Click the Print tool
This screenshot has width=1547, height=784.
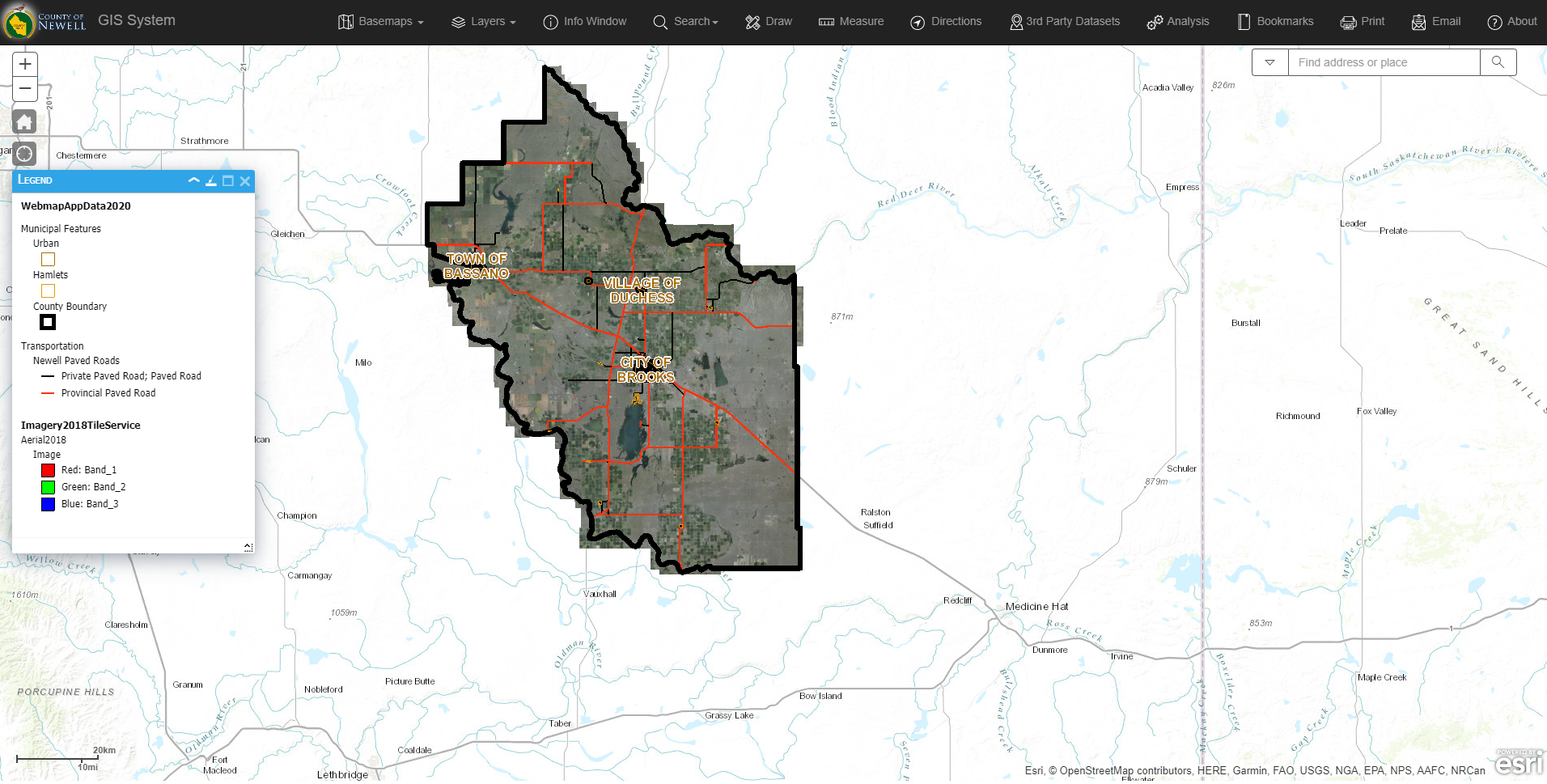coord(1362,22)
